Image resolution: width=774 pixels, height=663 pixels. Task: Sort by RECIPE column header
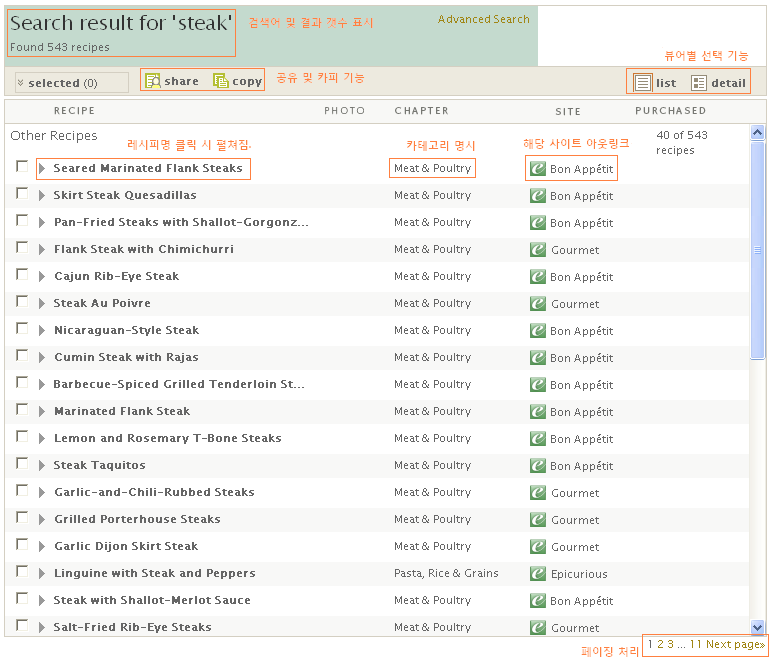click(75, 111)
